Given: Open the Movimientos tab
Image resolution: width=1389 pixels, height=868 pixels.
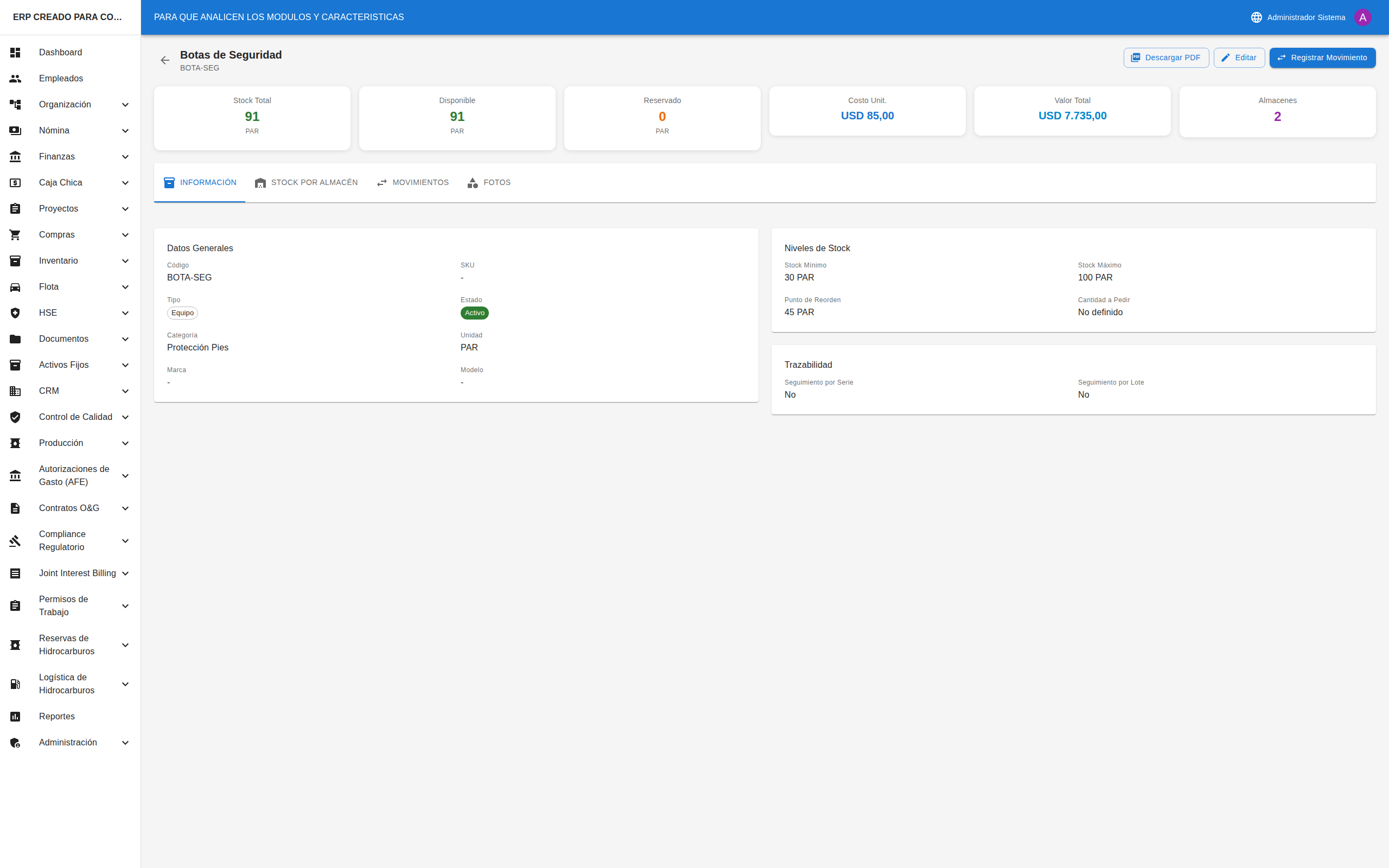Looking at the screenshot, I should (x=413, y=183).
